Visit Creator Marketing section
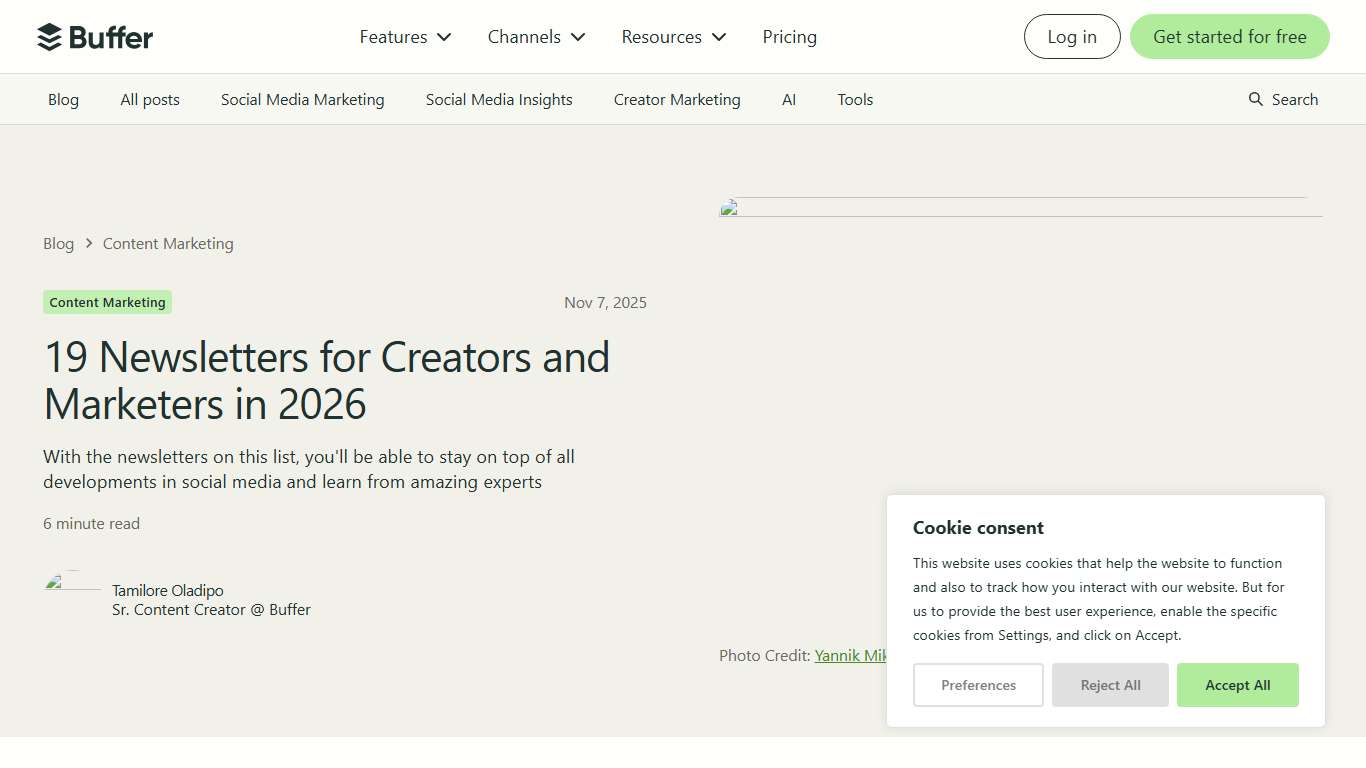This screenshot has height=768, width=1366. 677,99
